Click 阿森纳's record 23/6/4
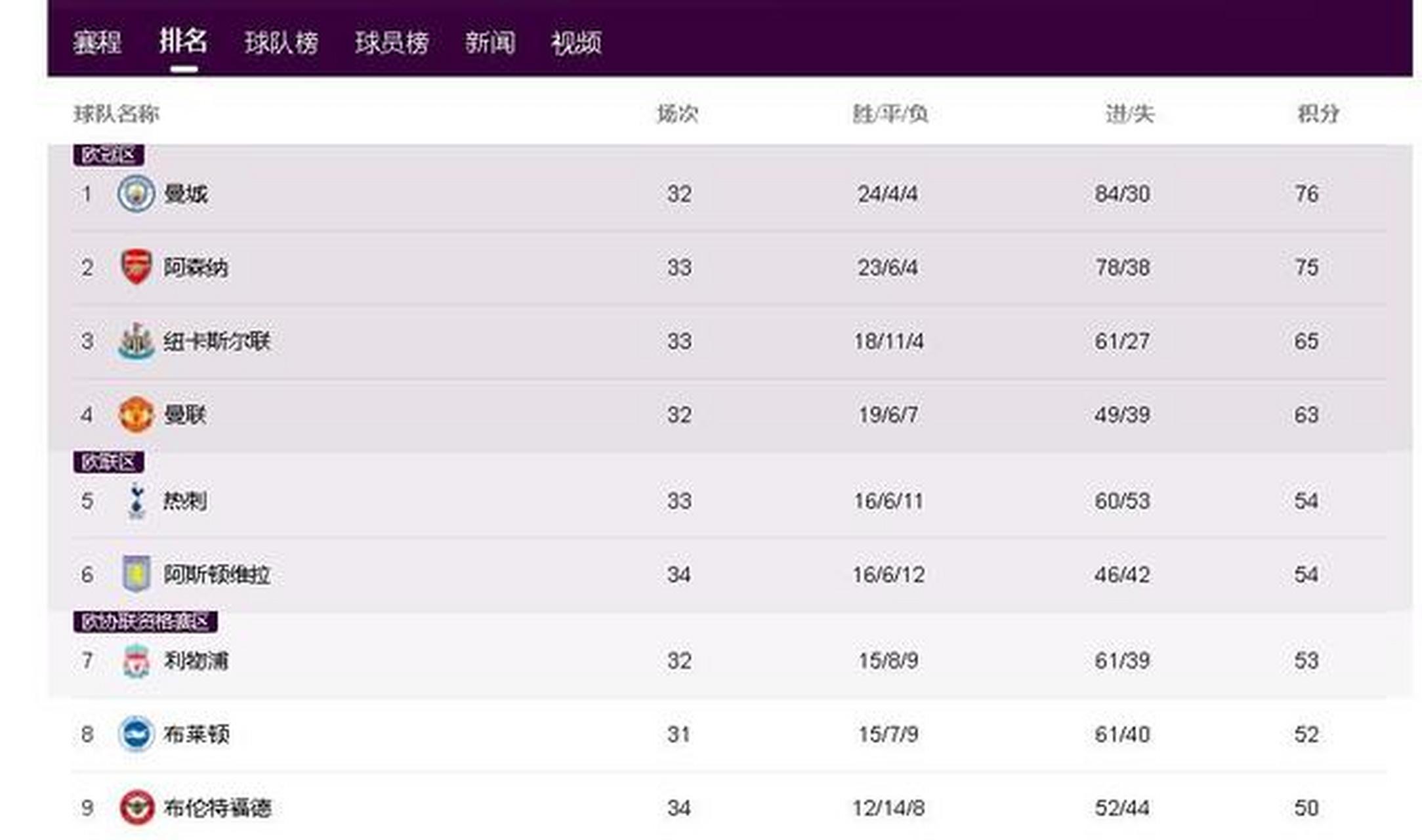The width and height of the screenshot is (1422, 840). pyautogui.click(x=888, y=268)
